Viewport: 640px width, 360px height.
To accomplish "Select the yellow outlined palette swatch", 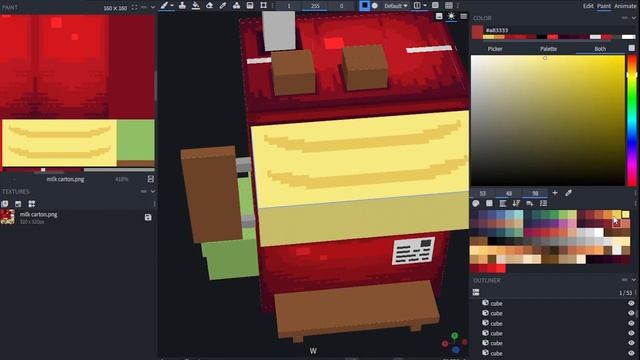I will (625, 214).
